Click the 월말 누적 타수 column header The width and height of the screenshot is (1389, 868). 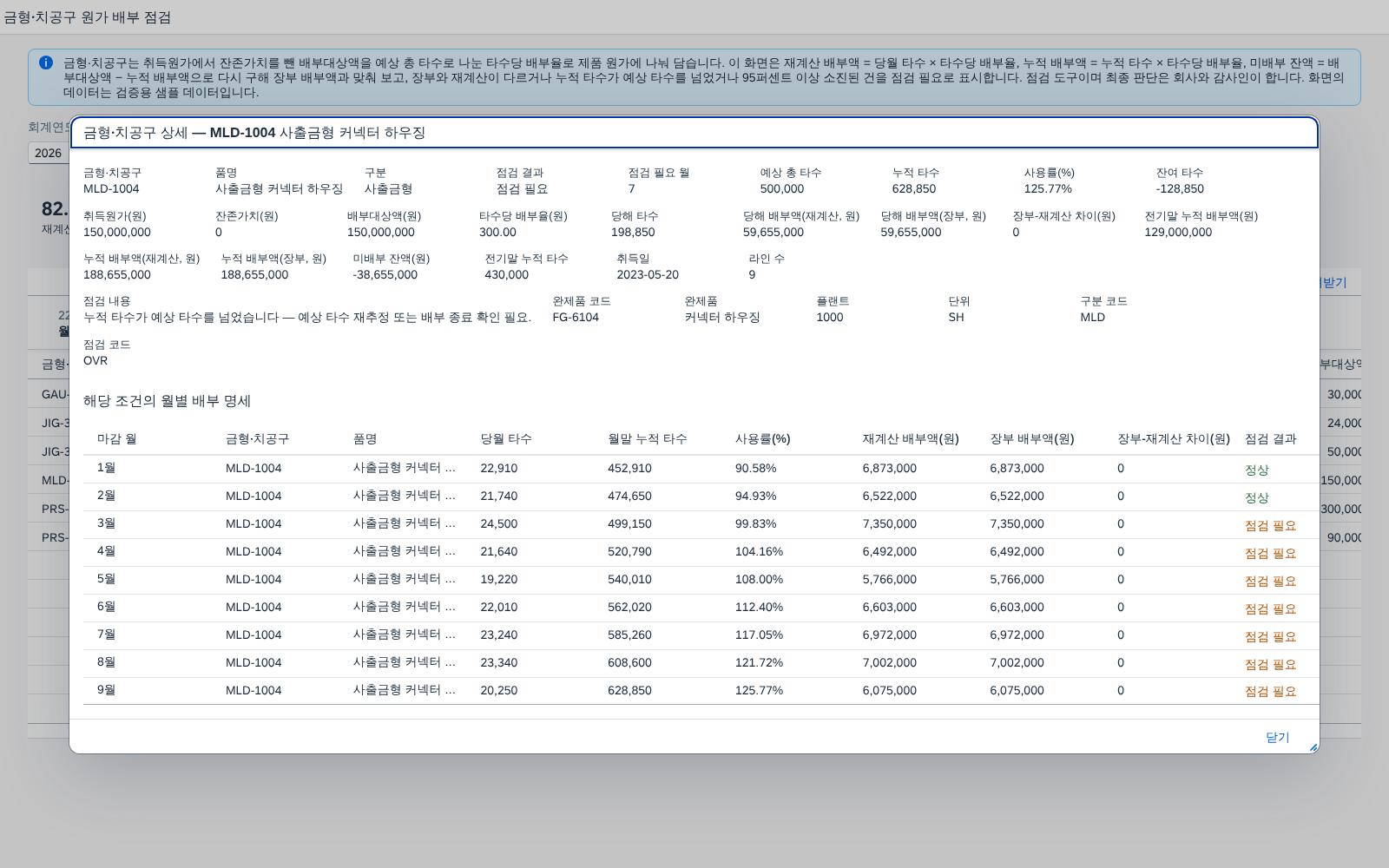(648, 439)
